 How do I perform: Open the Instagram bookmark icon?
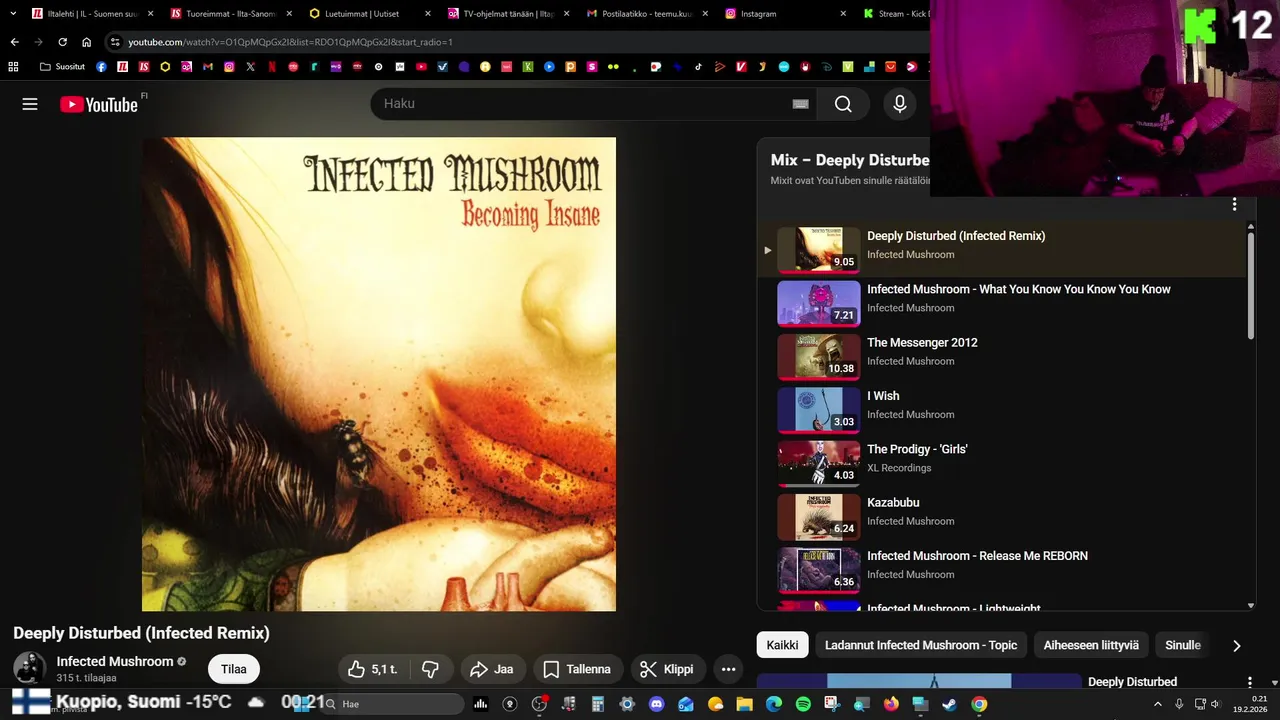coord(229,67)
